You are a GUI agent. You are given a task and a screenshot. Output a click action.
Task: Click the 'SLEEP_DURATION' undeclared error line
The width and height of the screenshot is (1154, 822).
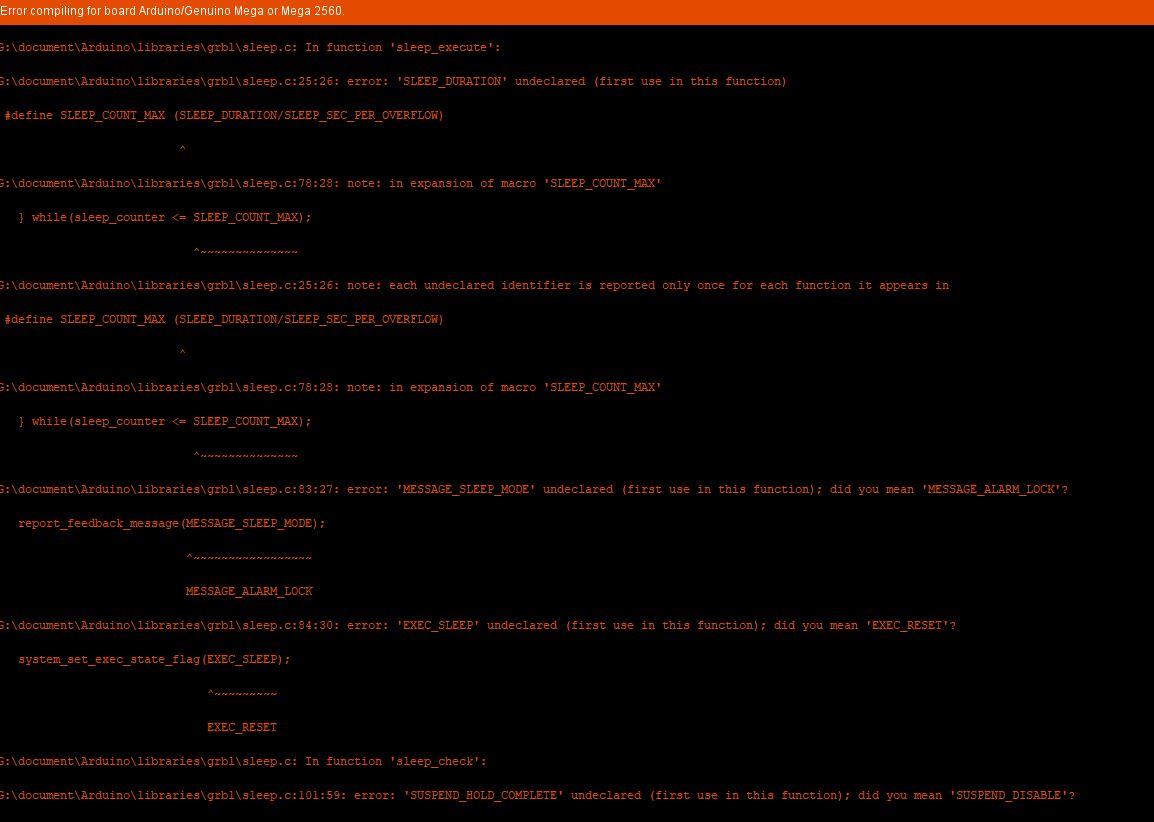393,82
